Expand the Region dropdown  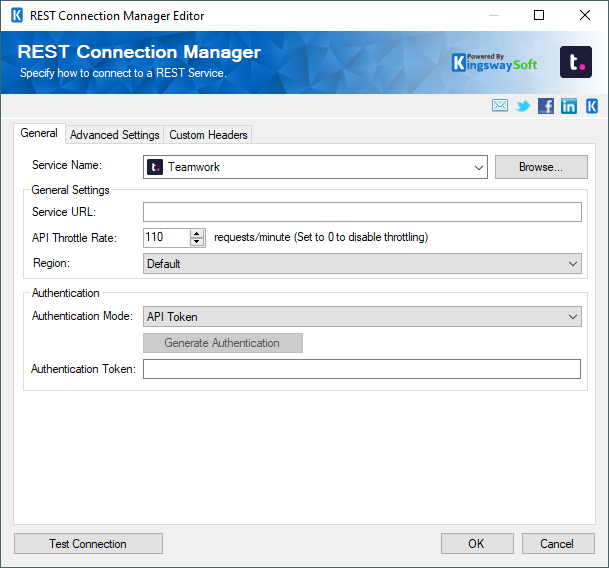[572, 264]
